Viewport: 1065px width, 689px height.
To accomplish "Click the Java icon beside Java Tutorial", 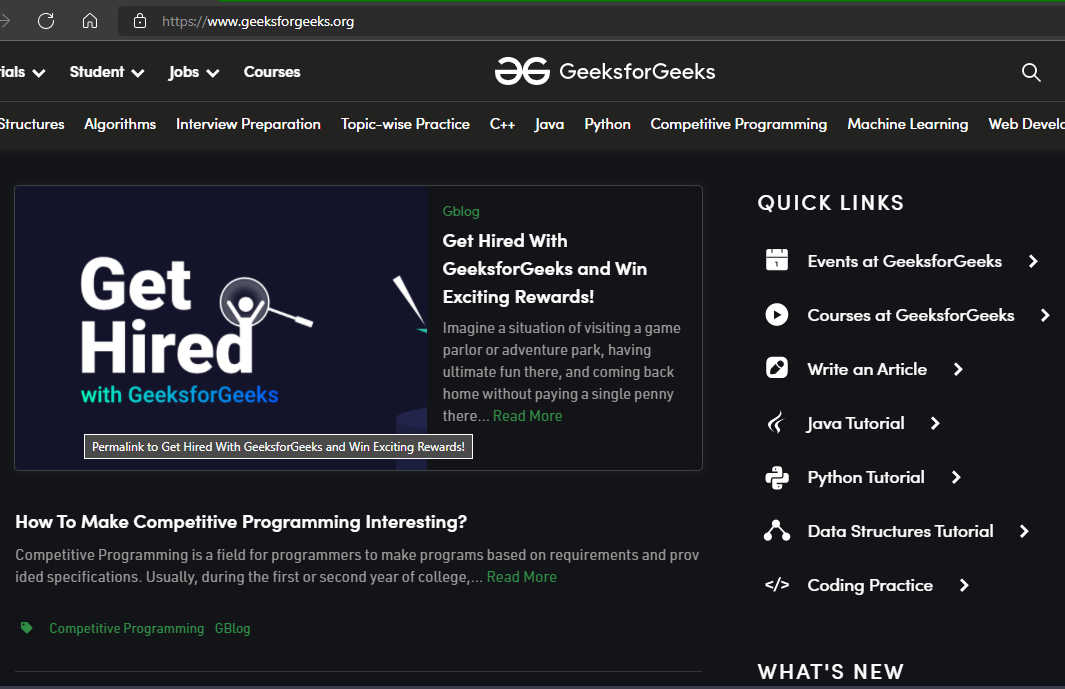I will (x=777, y=423).
